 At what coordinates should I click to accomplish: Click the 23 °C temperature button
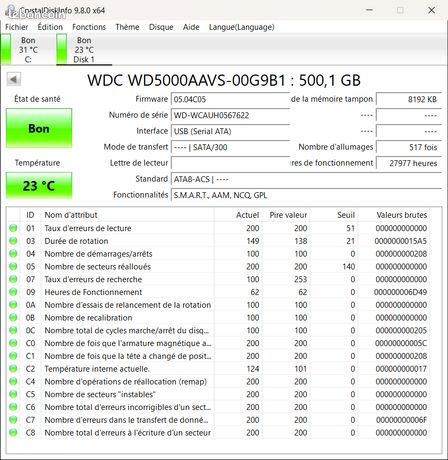39,186
